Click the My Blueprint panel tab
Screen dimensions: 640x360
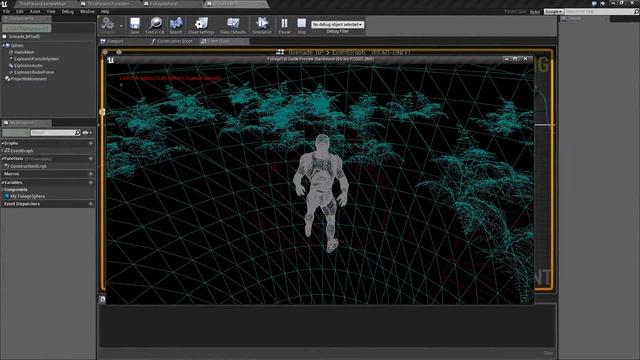point(26,123)
